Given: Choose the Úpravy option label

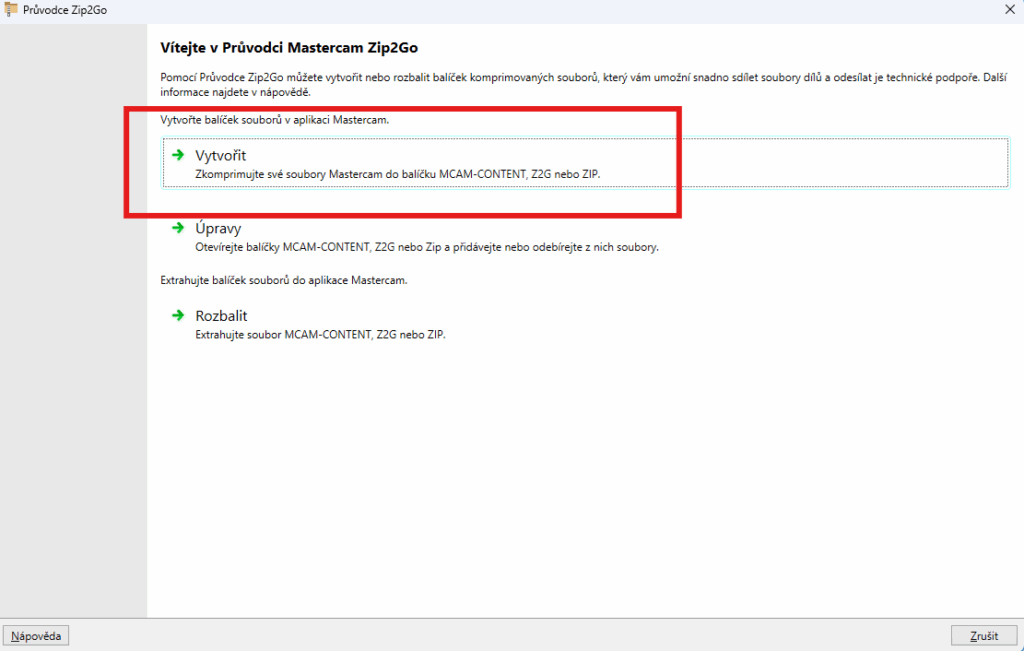Looking at the screenshot, I should pos(218,228).
